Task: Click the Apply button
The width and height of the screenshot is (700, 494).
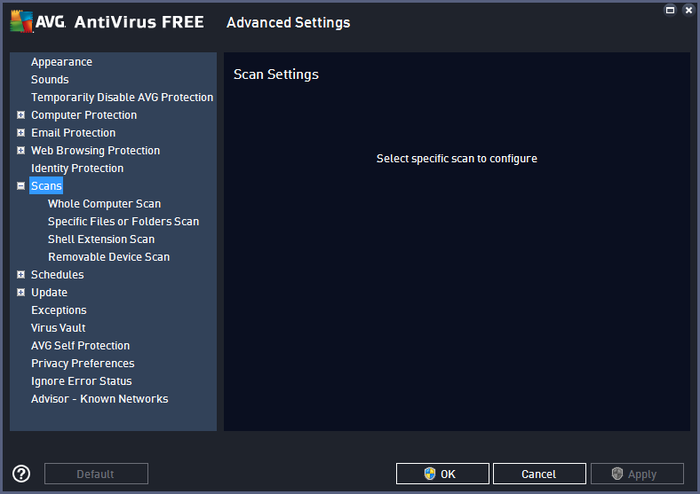Action: [637, 473]
